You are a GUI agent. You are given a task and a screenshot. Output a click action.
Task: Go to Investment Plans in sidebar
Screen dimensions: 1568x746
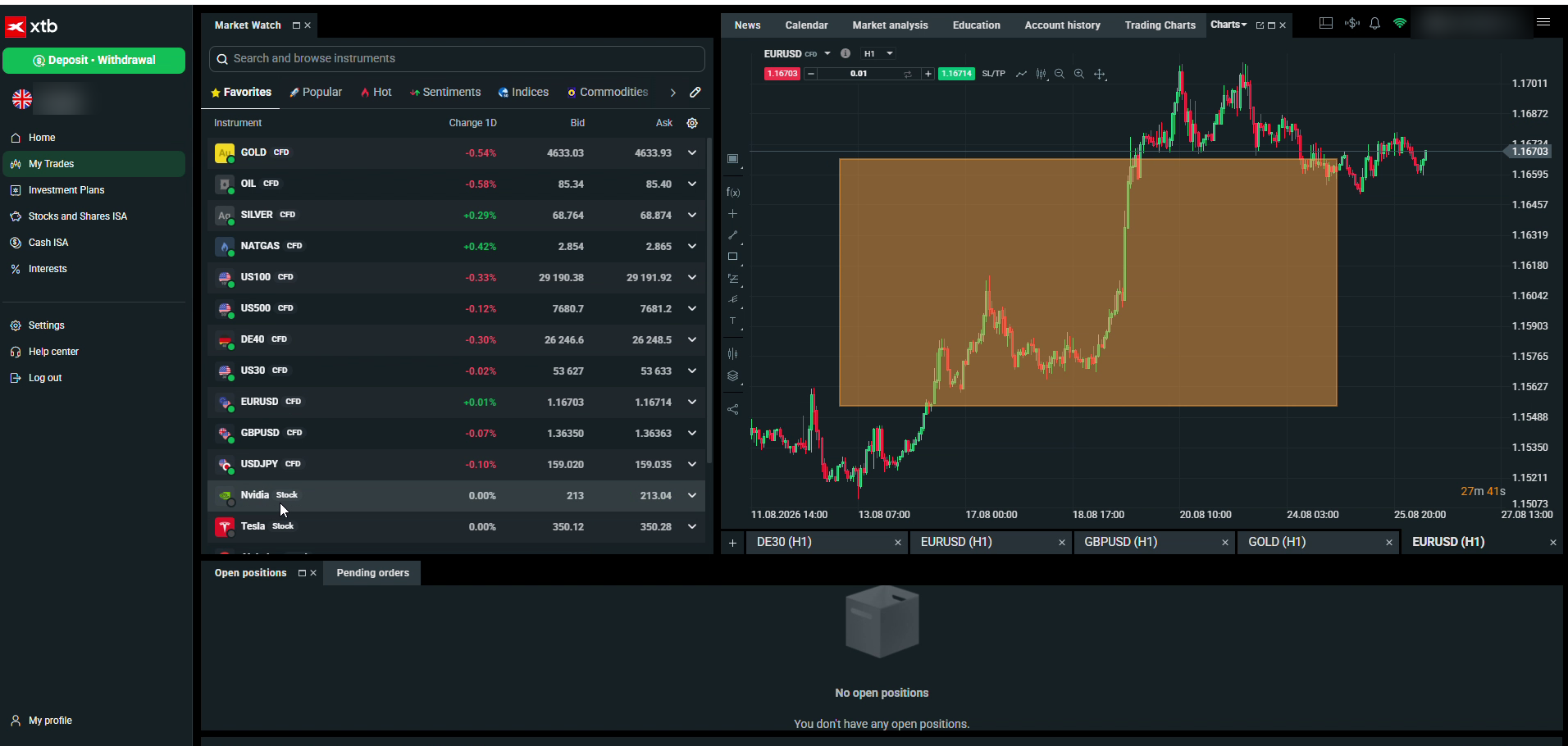pyautogui.click(x=93, y=190)
